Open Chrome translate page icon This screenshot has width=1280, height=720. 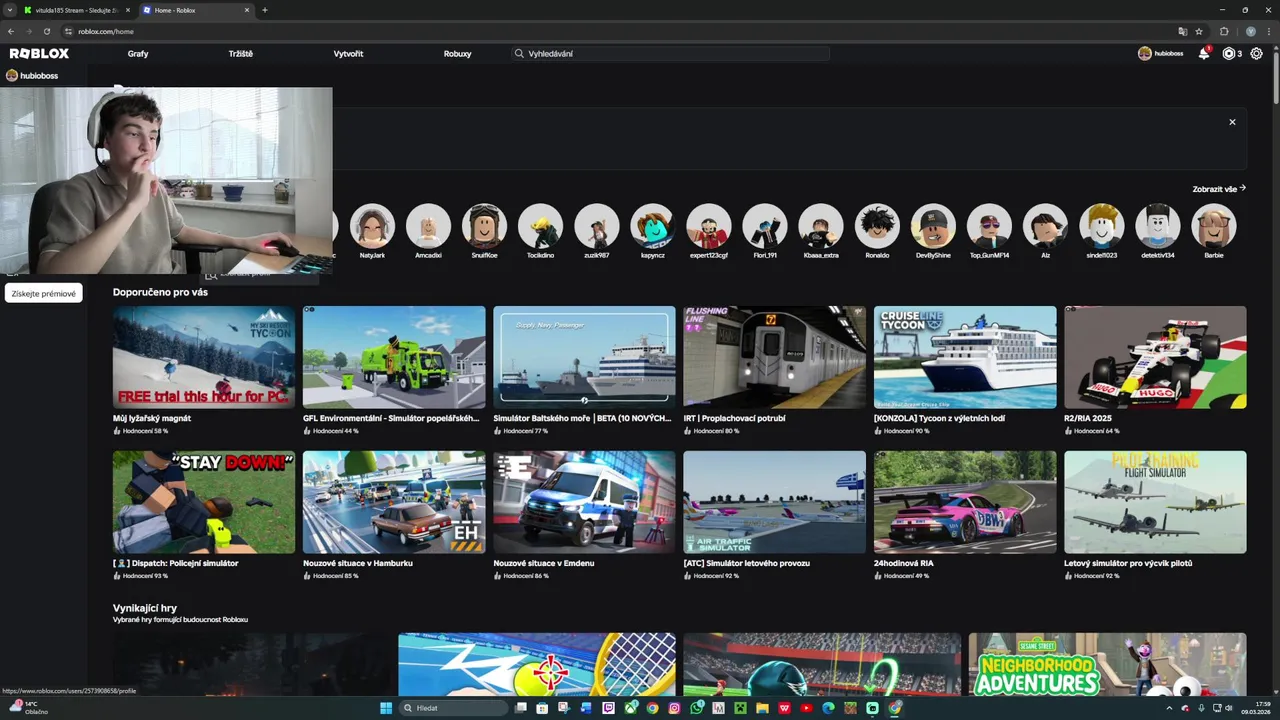1183,31
